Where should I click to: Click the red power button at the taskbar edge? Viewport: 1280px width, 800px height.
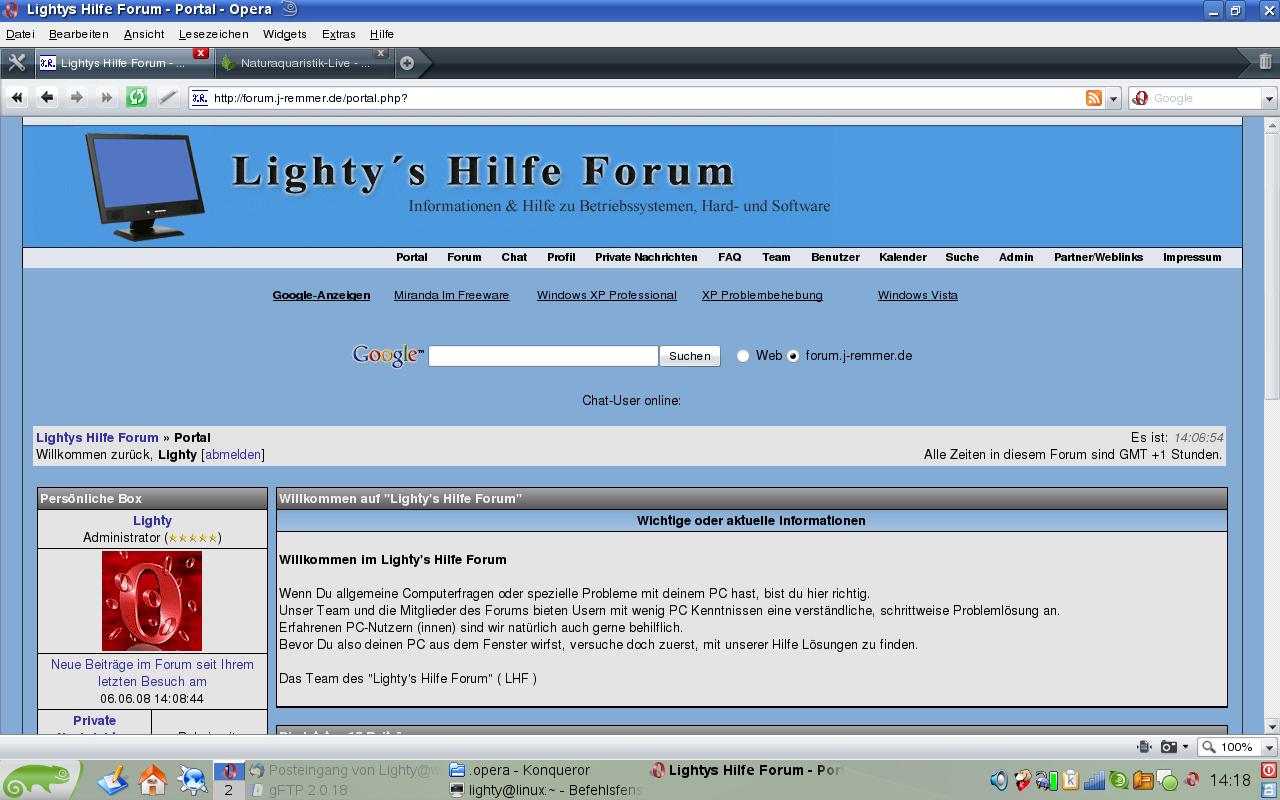1269,770
